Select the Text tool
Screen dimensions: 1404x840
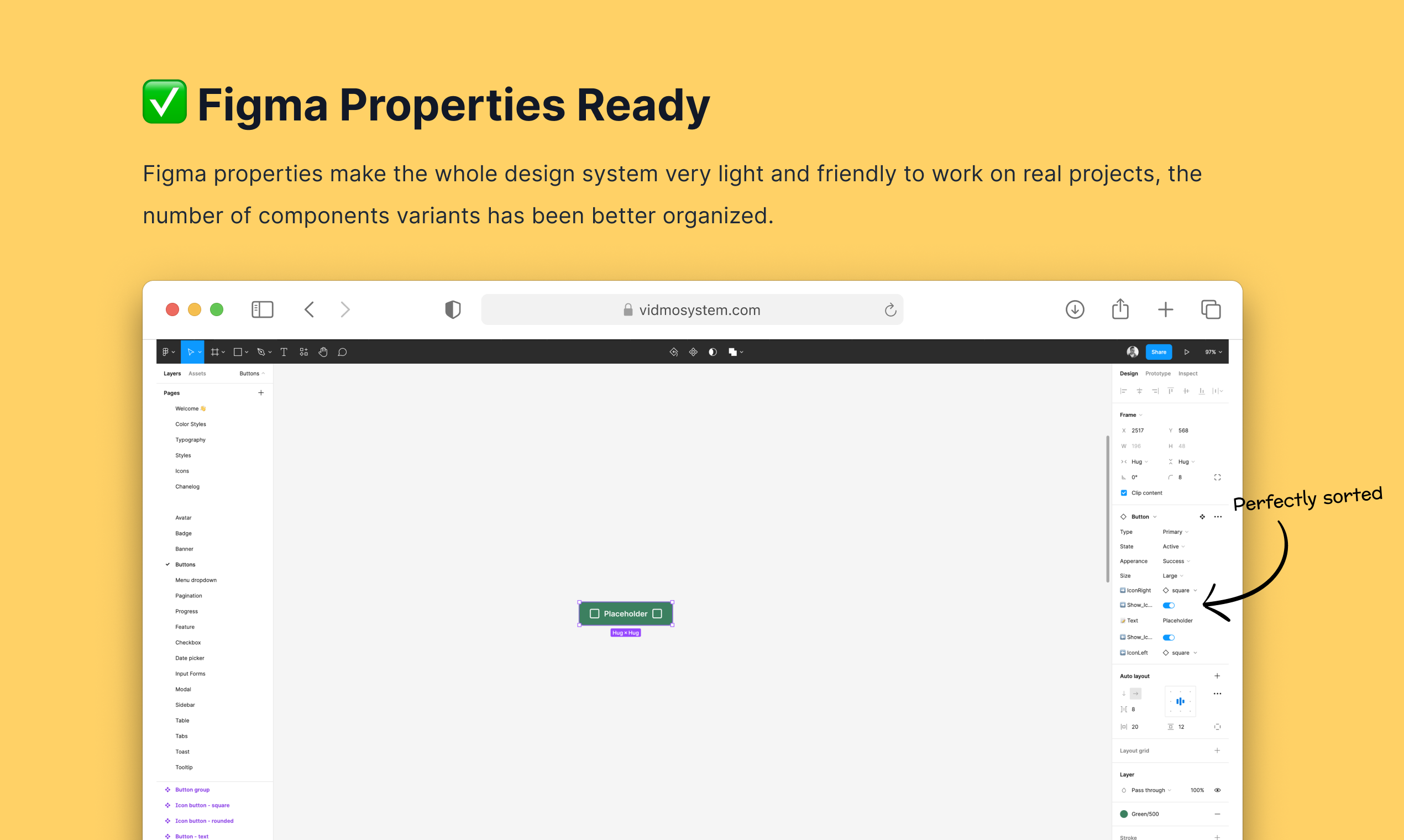284,352
